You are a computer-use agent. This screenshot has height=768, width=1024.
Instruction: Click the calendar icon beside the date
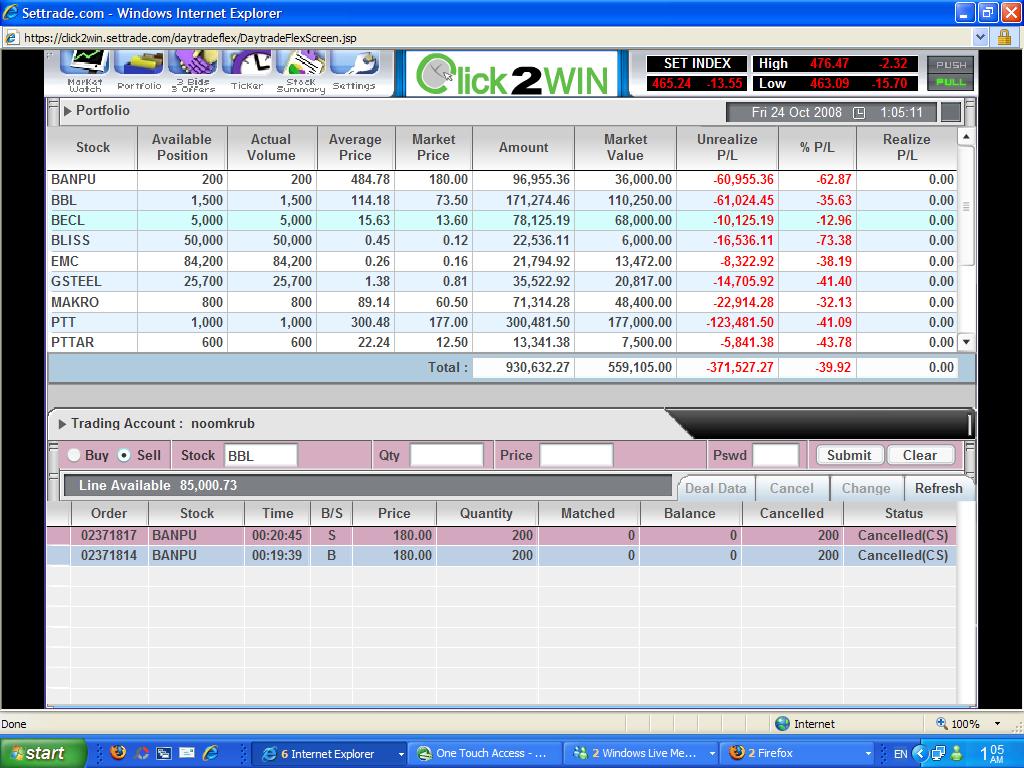coord(859,113)
